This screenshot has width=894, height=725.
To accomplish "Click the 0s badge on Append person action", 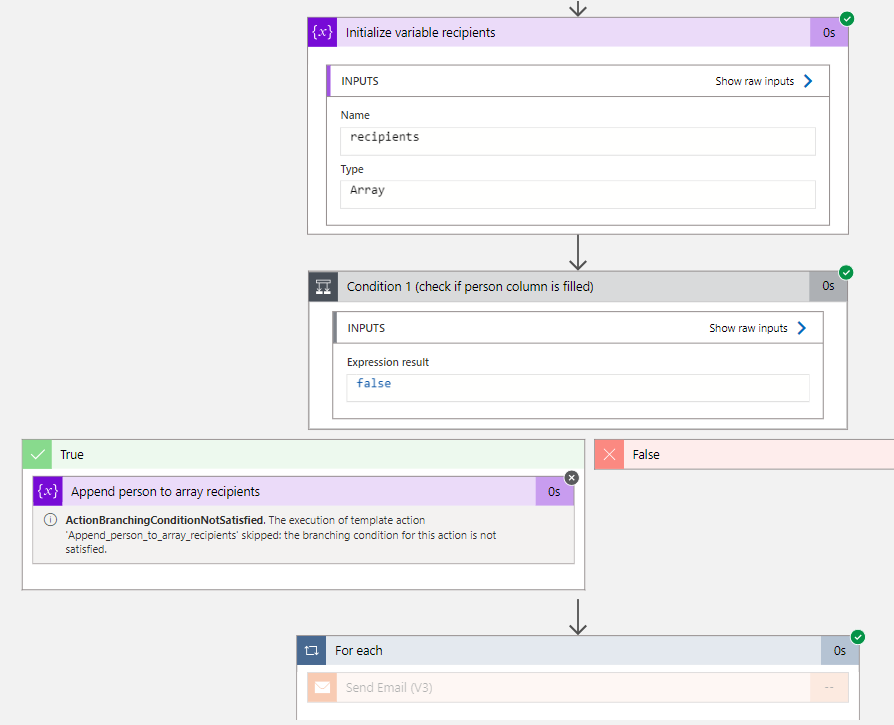I will click(x=554, y=491).
